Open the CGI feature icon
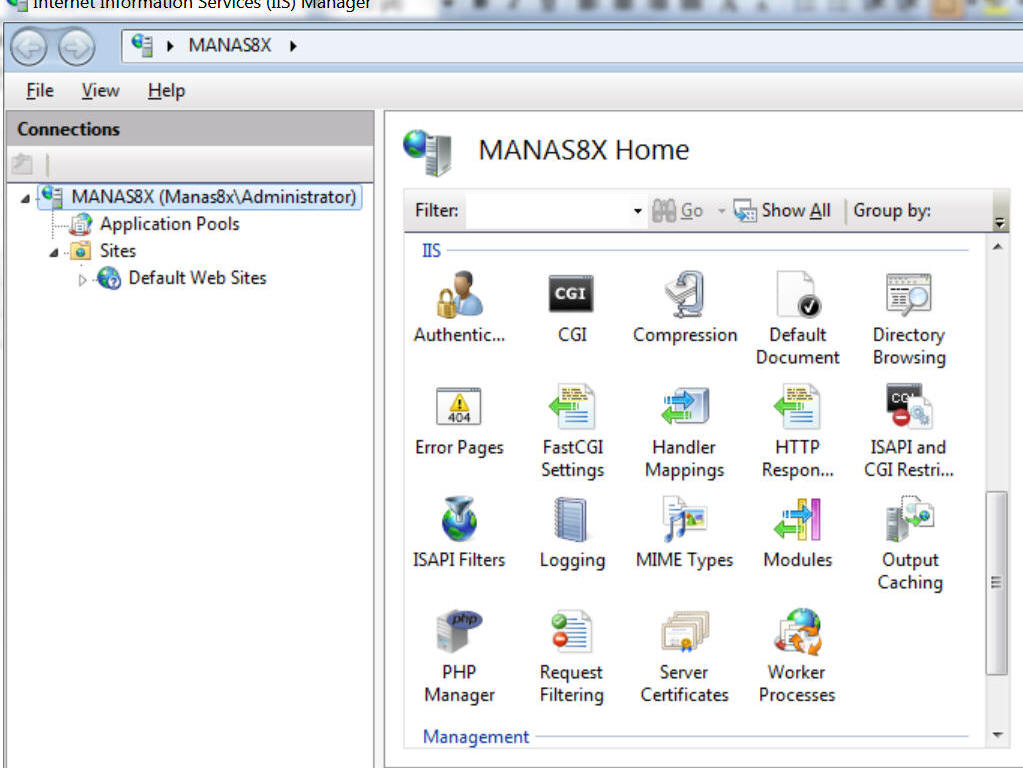This screenshot has height=768, width=1023. (x=572, y=307)
